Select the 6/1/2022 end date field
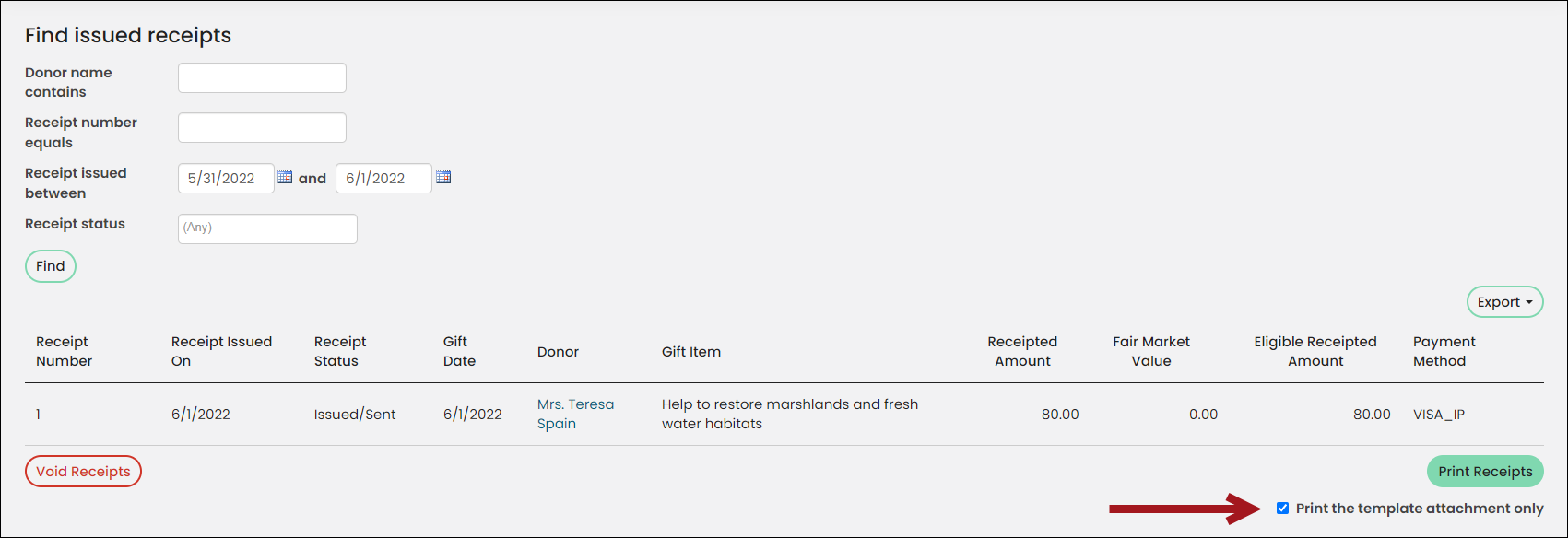The width and height of the screenshot is (1568, 538). [x=383, y=179]
